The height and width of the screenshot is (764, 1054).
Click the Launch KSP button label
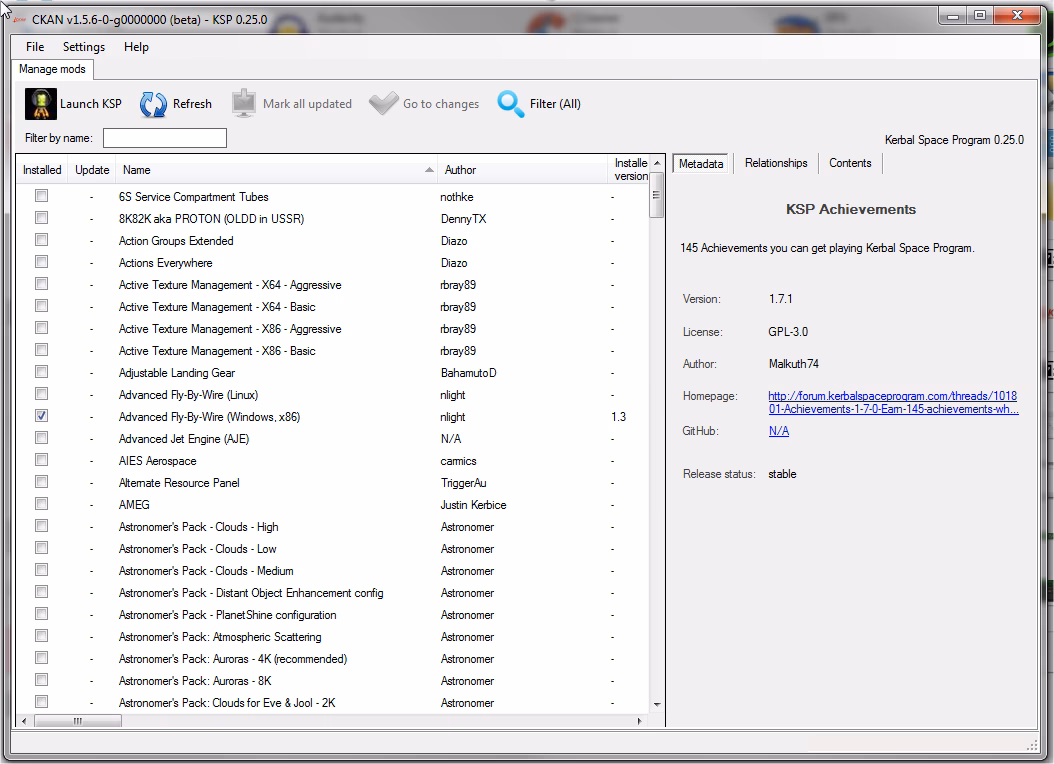click(x=91, y=104)
